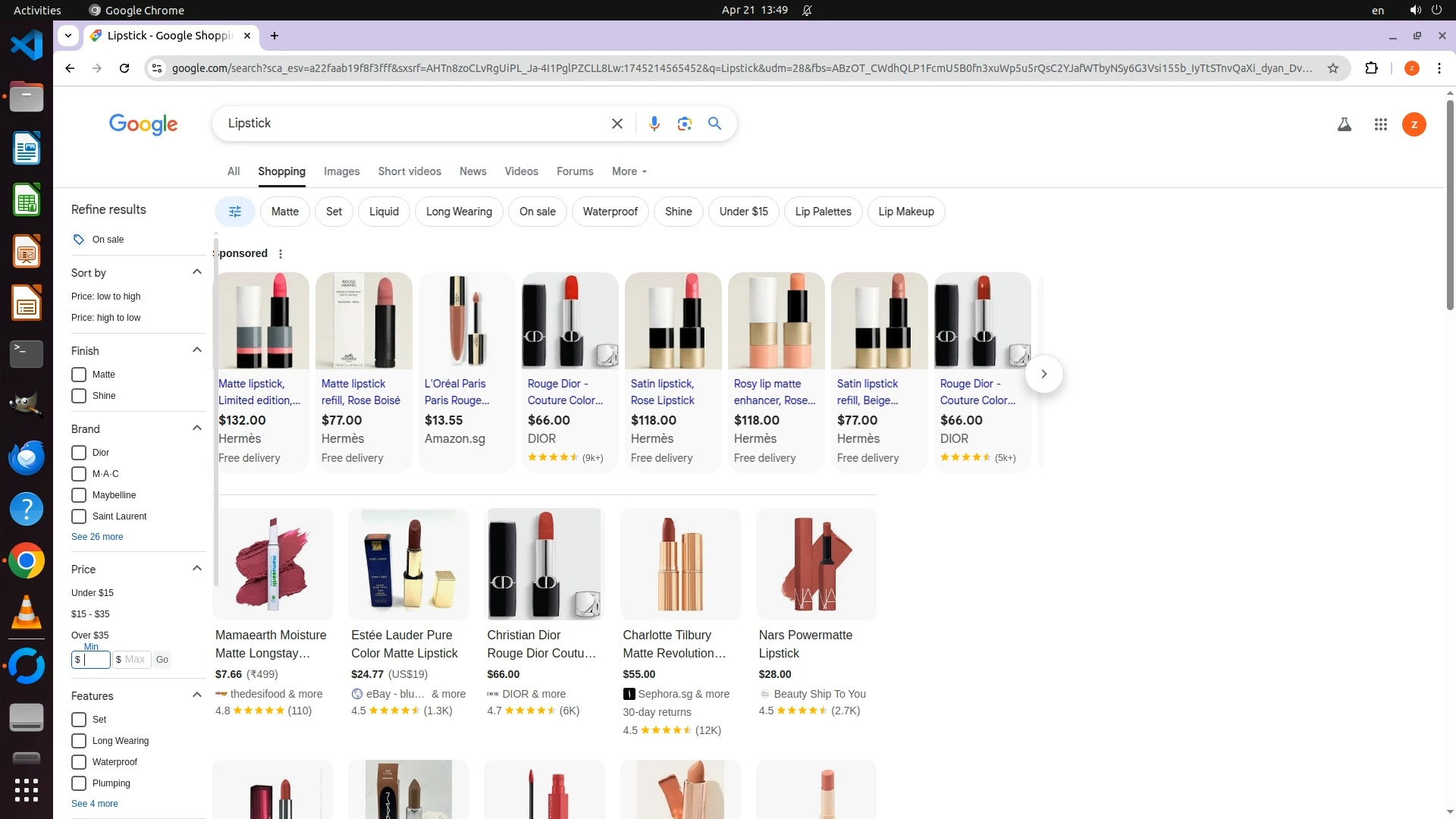Image resolution: width=1456 pixels, height=819 pixels.
Task: Switch to the Videos tab
Action: point(521,171)
